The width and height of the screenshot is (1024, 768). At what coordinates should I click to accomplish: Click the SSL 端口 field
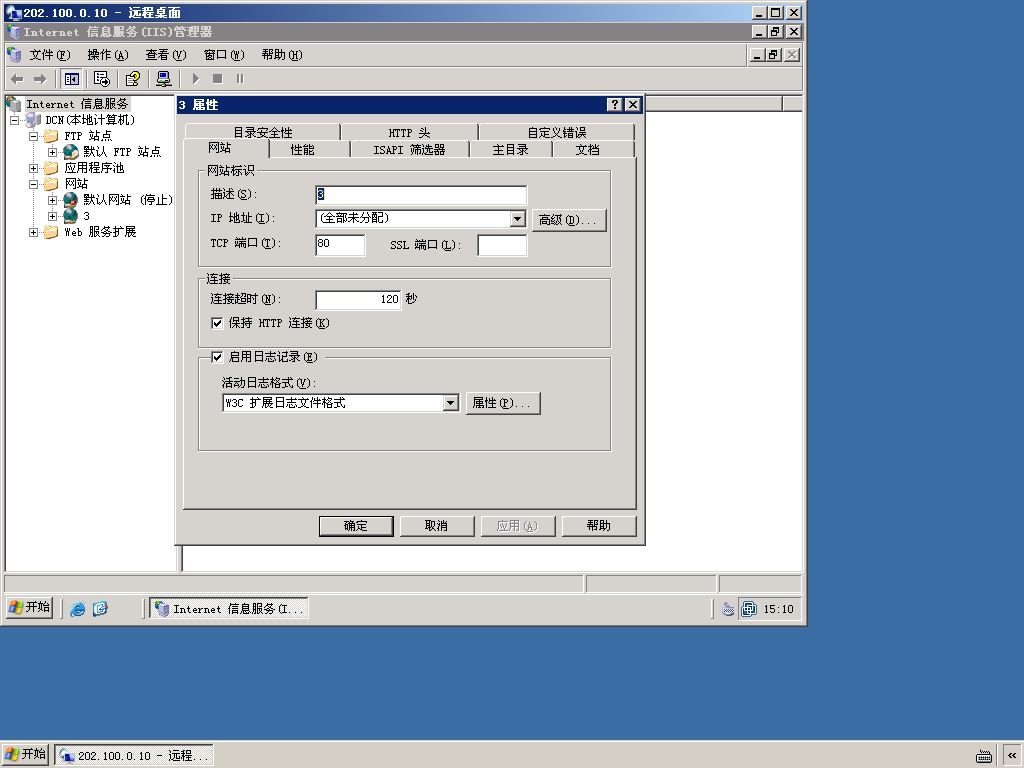point(502,245)
